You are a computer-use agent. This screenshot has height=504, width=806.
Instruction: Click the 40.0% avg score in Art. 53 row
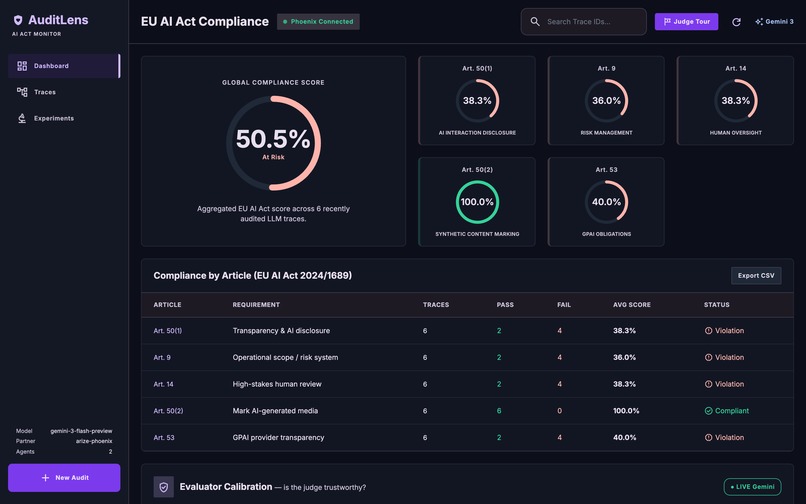624,438
